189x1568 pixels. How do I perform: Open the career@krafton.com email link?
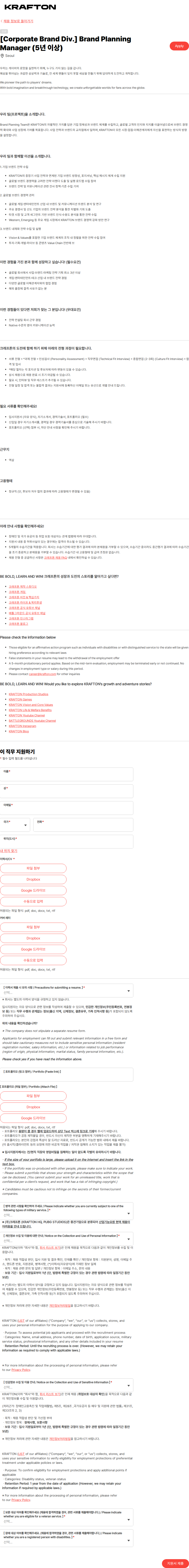click(42, 674)
